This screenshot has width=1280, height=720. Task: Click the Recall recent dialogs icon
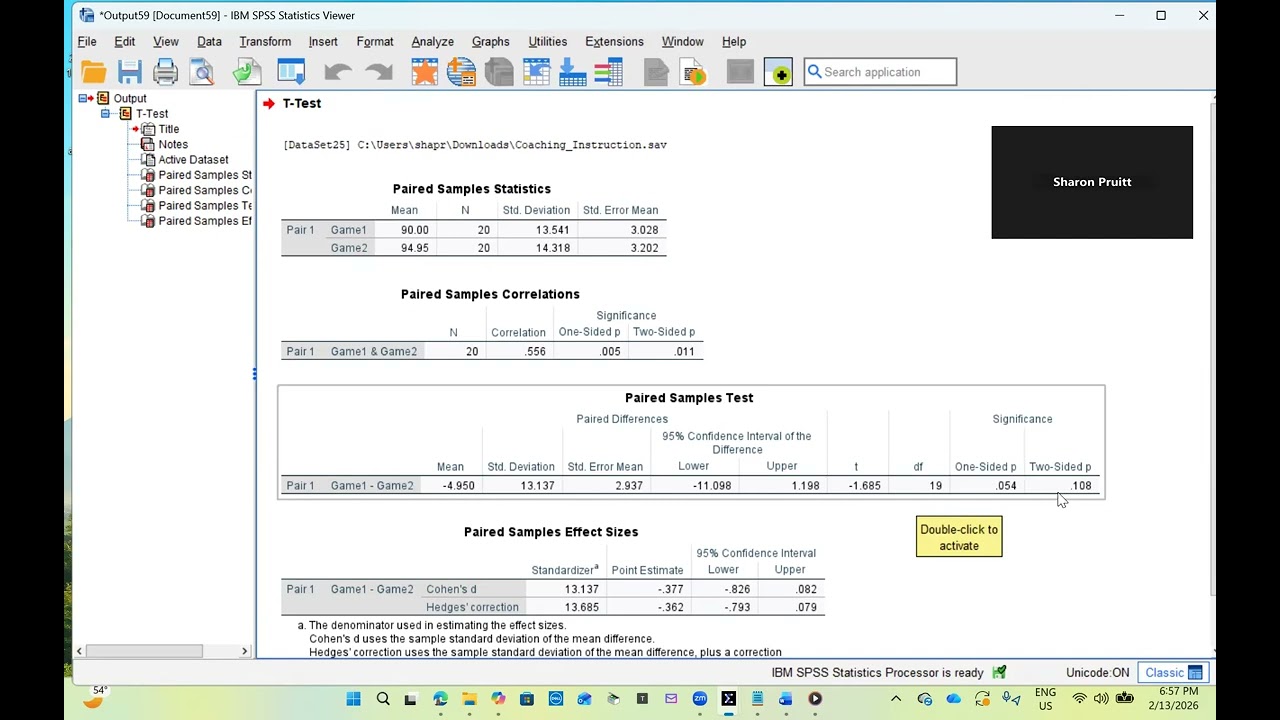coord(291,72)
